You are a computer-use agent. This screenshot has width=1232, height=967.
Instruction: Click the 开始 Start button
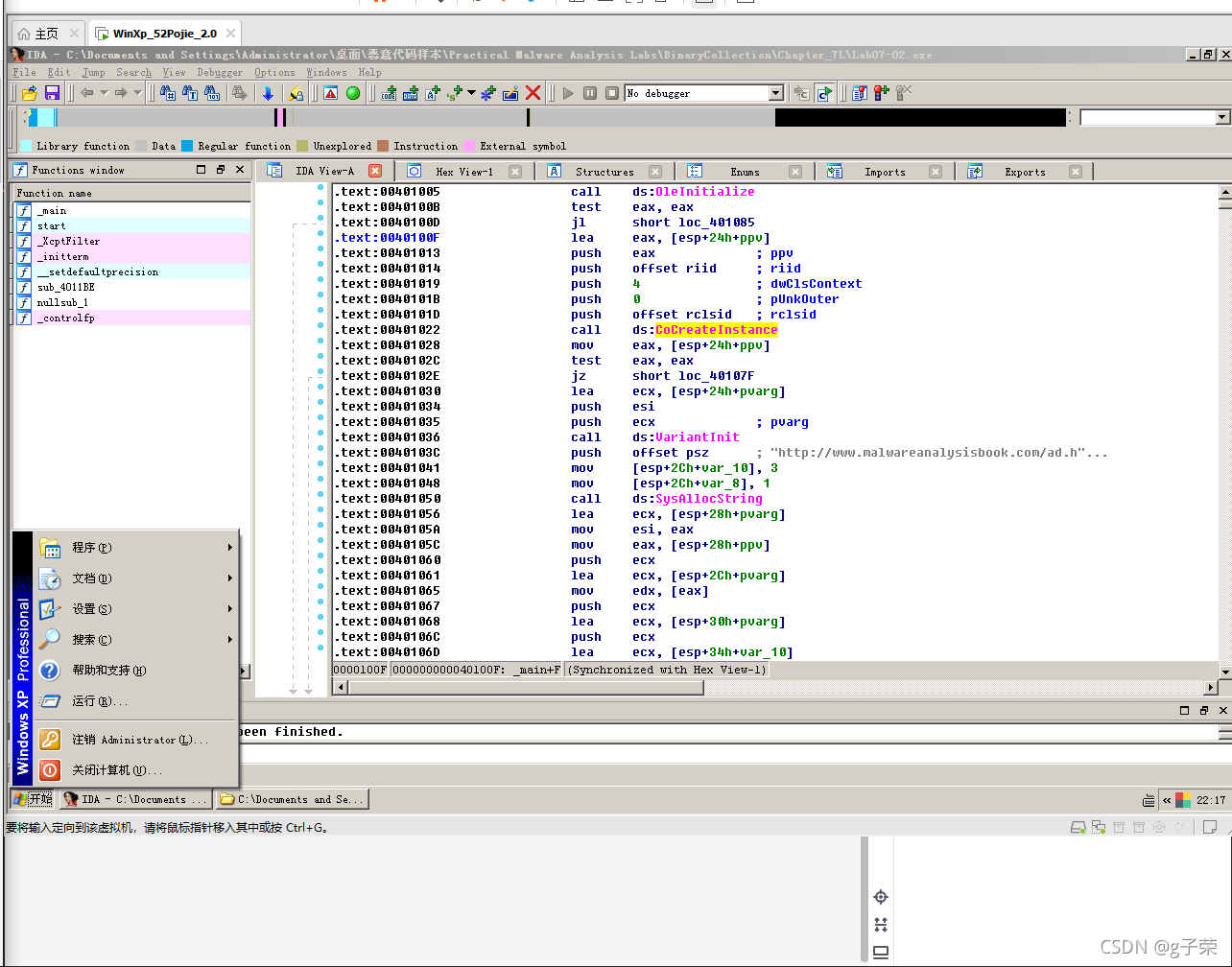pos(33,799)
